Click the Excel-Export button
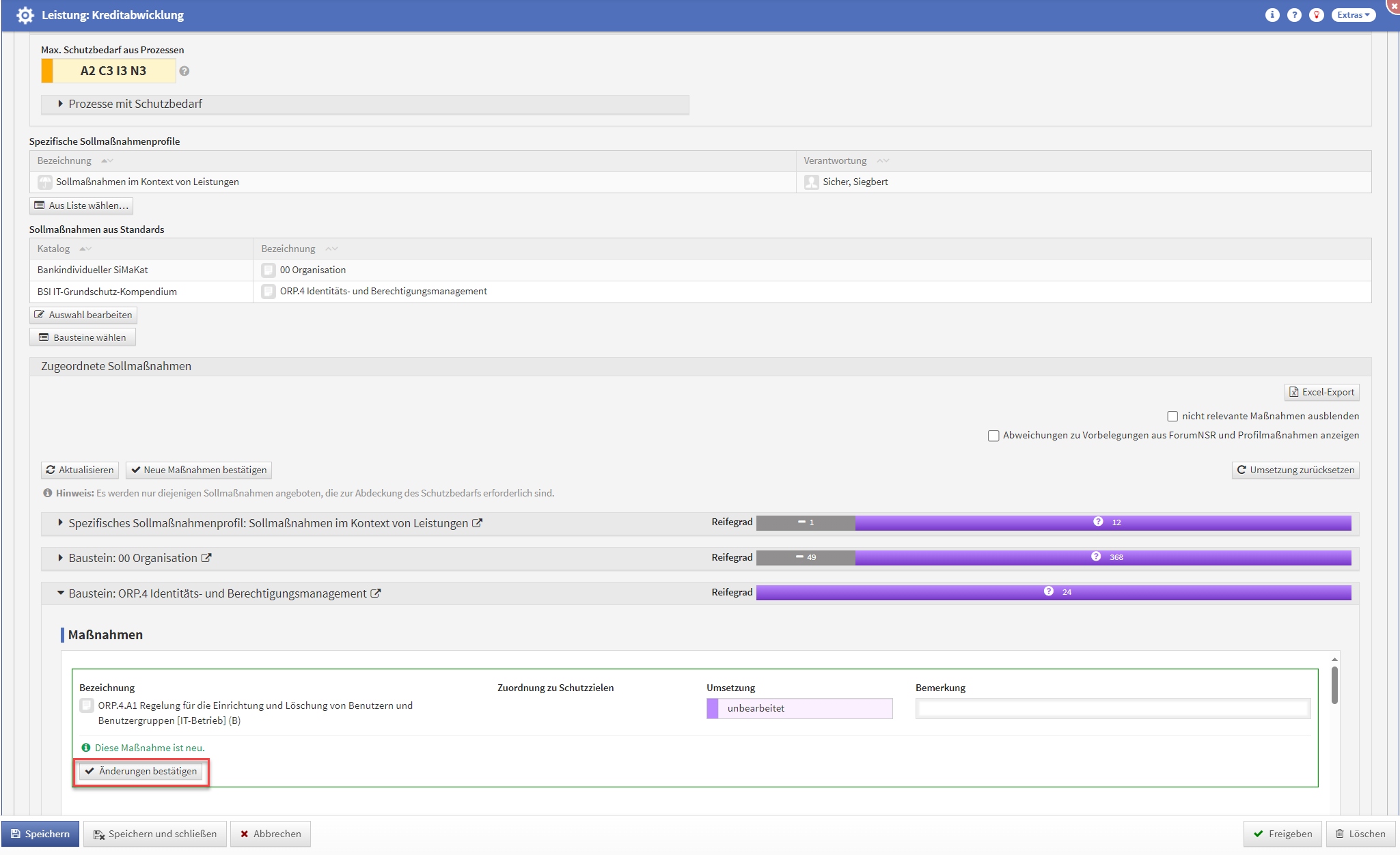 (x=1321, y=392)
